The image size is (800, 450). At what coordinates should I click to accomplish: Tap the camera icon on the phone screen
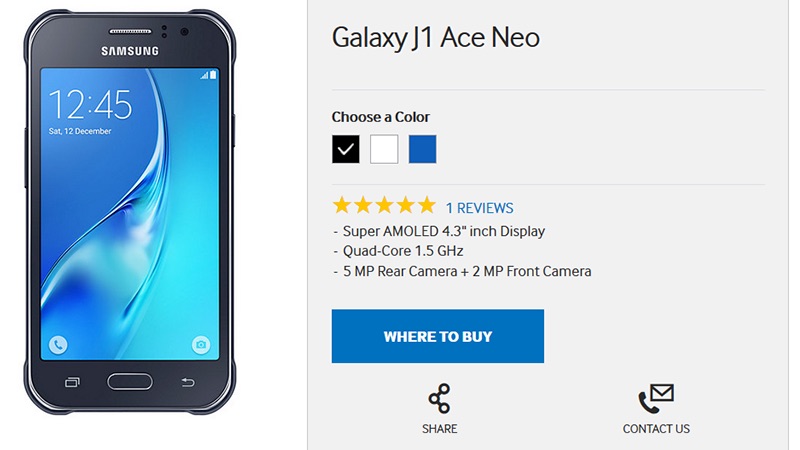coord(201,345)
